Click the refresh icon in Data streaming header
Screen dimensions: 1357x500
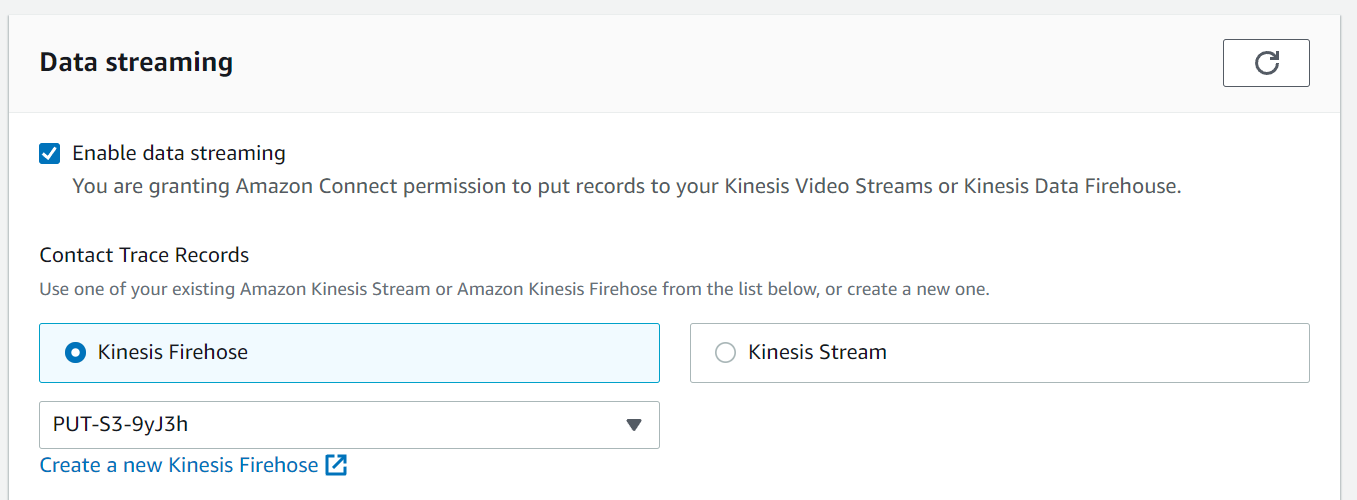point(1266,63)
